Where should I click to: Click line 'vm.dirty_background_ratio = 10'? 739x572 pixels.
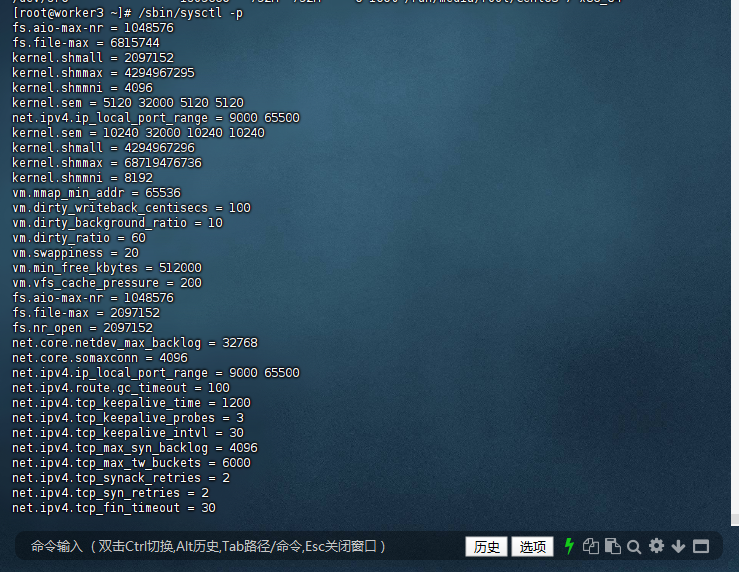click(x=117, y=223)
